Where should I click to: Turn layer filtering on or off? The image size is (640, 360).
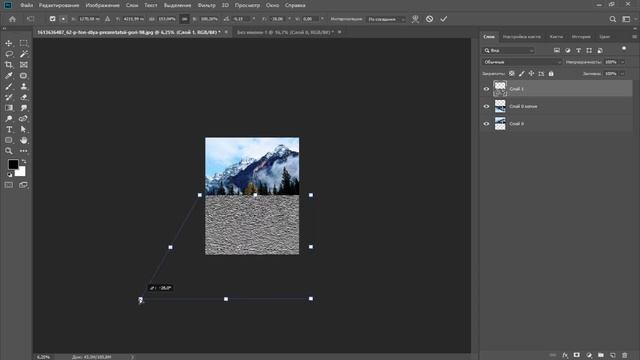624,49
